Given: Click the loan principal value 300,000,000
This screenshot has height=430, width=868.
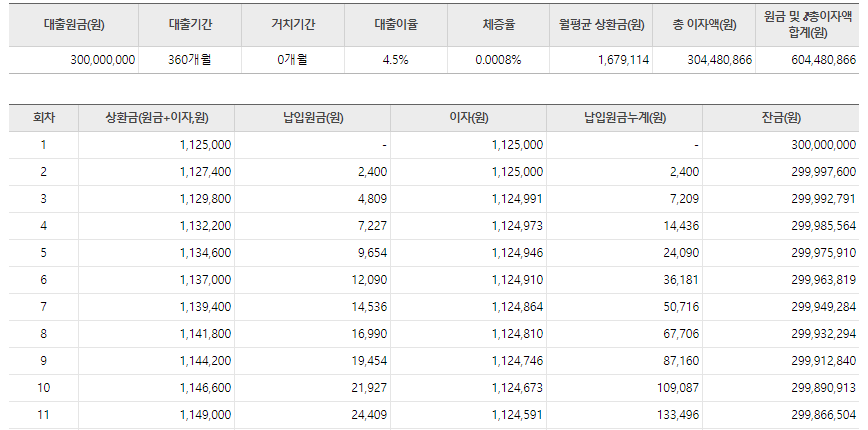Looking at the screenshot, I should click(x=102, y=60).
